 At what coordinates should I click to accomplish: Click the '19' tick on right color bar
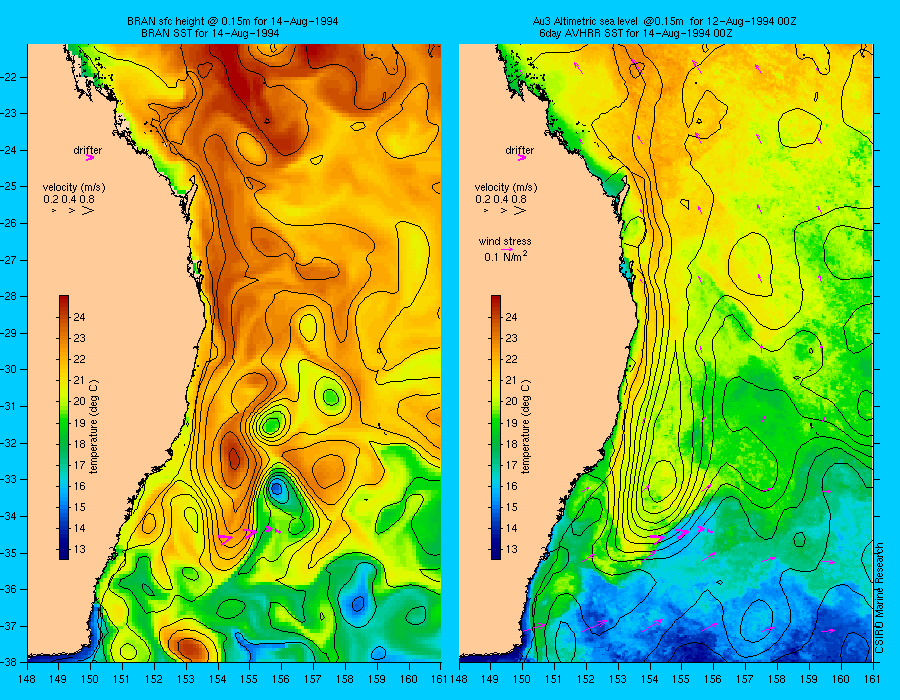(511, 423)
